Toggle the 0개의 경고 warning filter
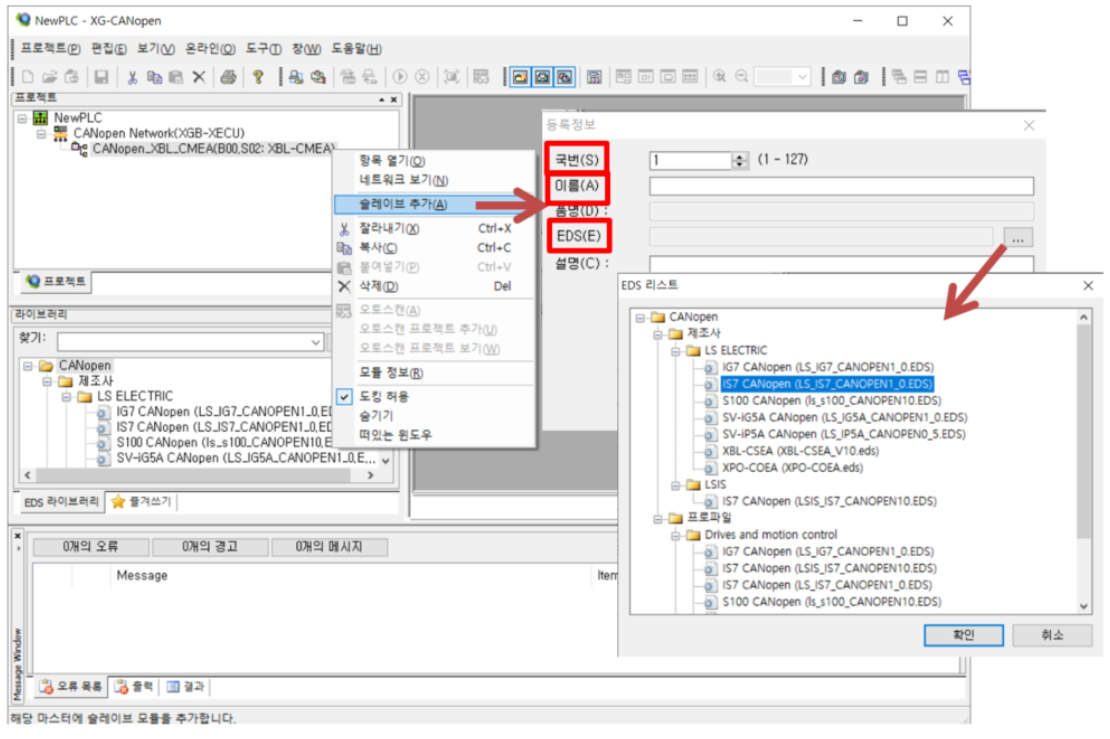The width and height of the screenshot is (1110, 739). tap(209, 546)
